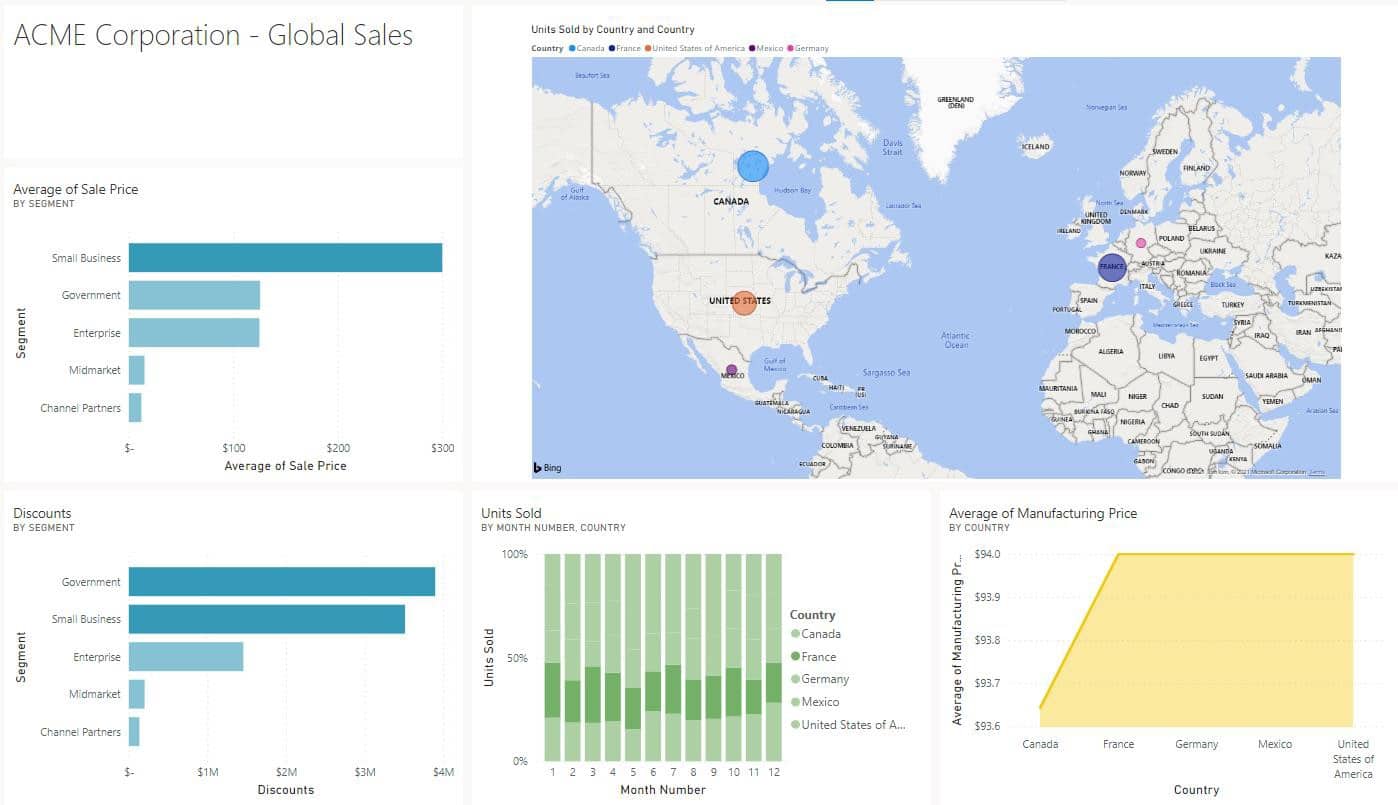Viewport: 1398px width, 805px height.
Task: Click the Units Sold chart title
Action: pos(511,513)
